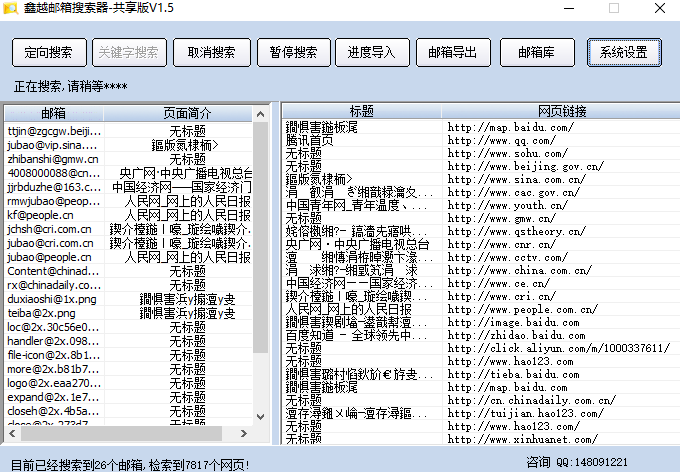Click horizontal scrollbar left arrow
680x472 pixels.
pos(12,433)
